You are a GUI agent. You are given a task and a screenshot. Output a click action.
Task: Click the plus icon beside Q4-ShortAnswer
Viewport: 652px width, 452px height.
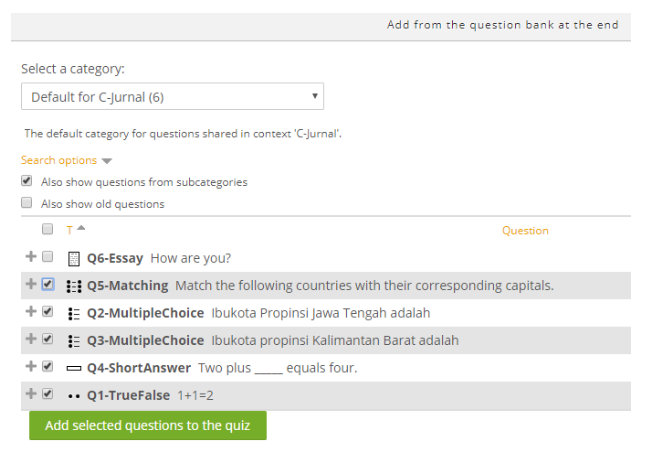click(31, 367)
